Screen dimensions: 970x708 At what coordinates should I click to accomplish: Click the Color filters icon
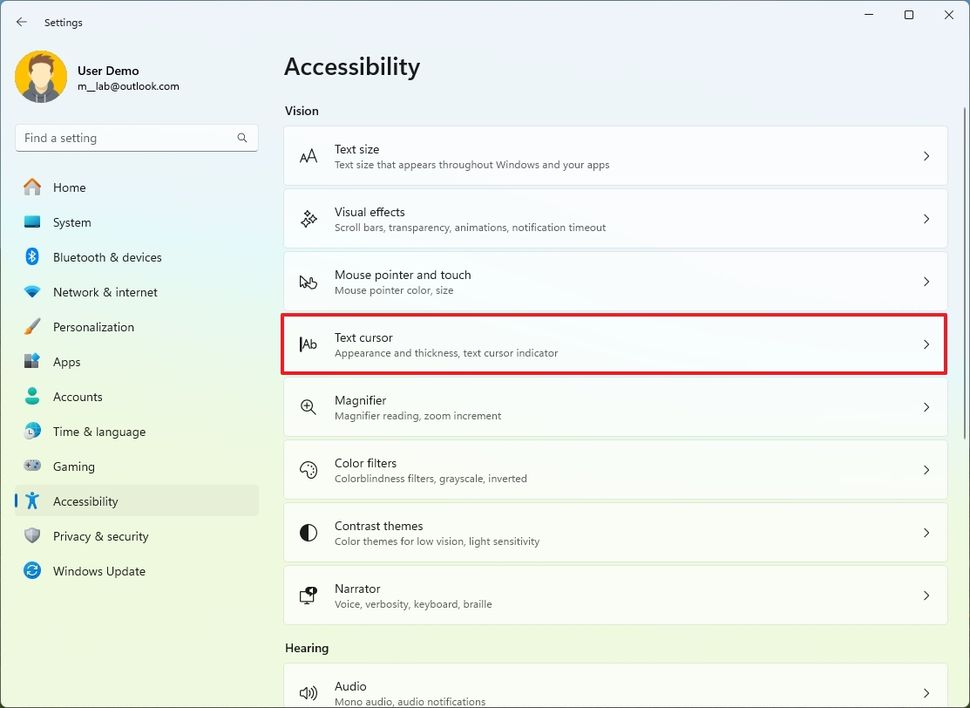[x=308, y=470]
